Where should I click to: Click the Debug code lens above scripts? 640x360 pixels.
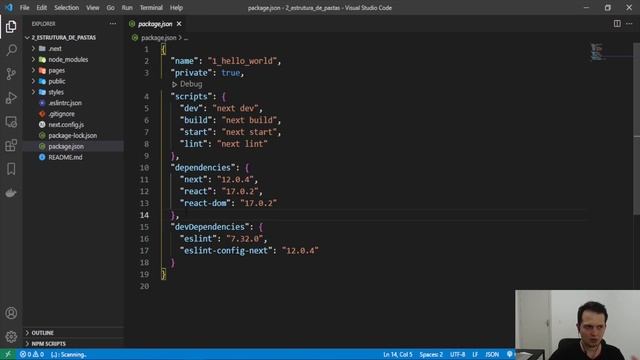pyautogui.click(x=187, y=84)
